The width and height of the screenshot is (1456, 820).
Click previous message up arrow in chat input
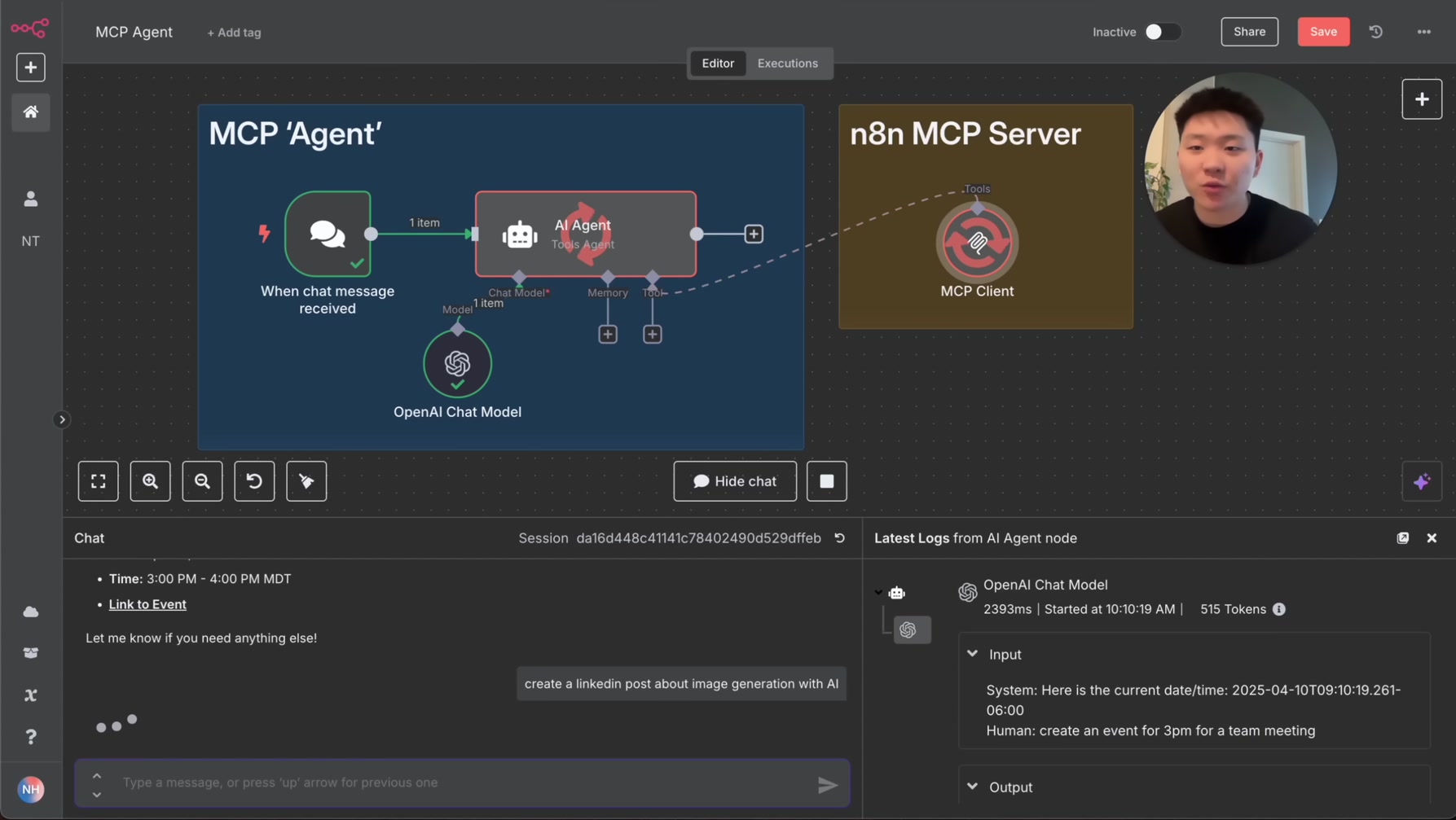[96, 775]
